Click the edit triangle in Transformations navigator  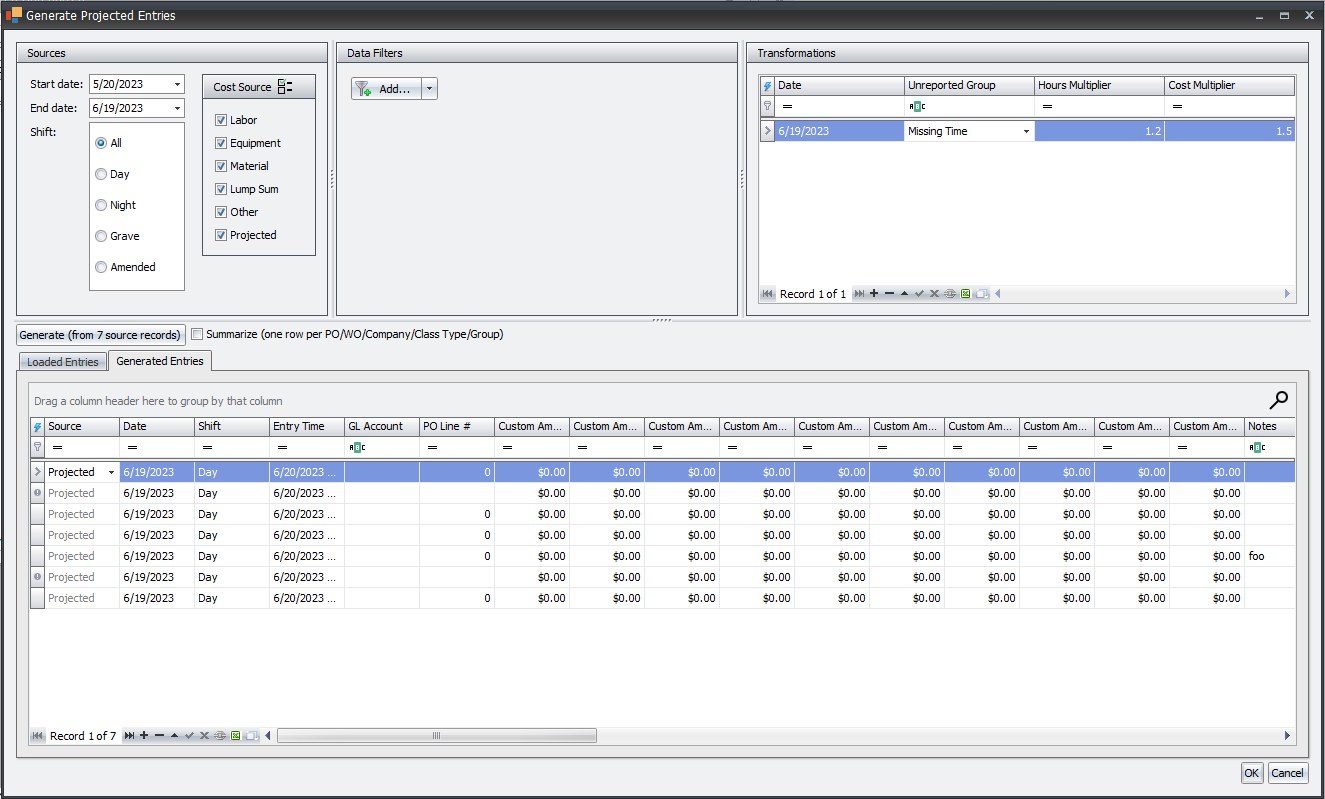pos(904,294)
